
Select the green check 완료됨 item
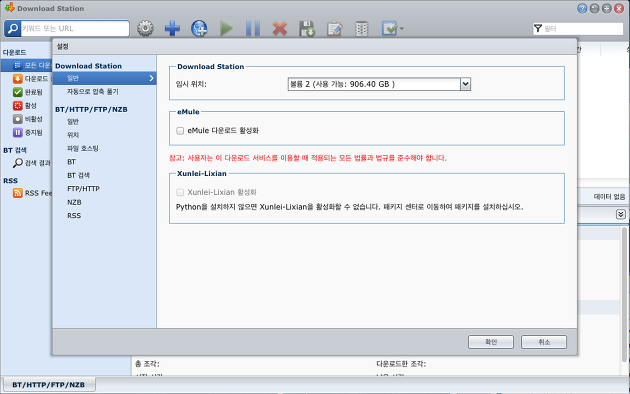[x=27, y=92]
